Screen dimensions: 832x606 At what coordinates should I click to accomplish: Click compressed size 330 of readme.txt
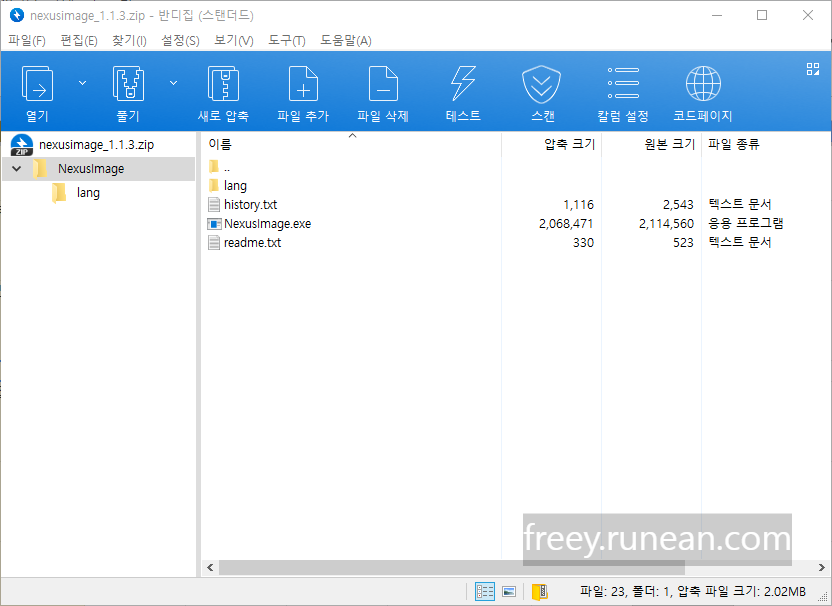tap(583, 243)
